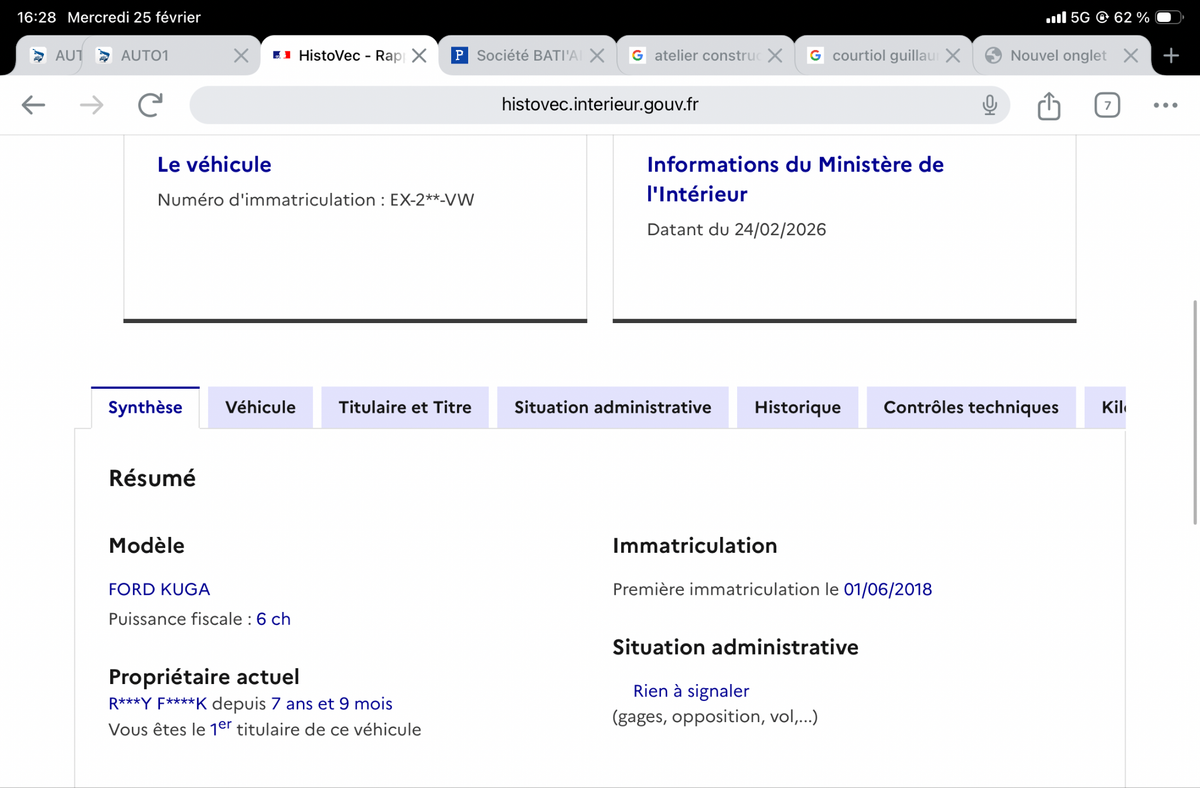
Task: Close the Nouvel onglet tab
Action: click(1130, 56)
